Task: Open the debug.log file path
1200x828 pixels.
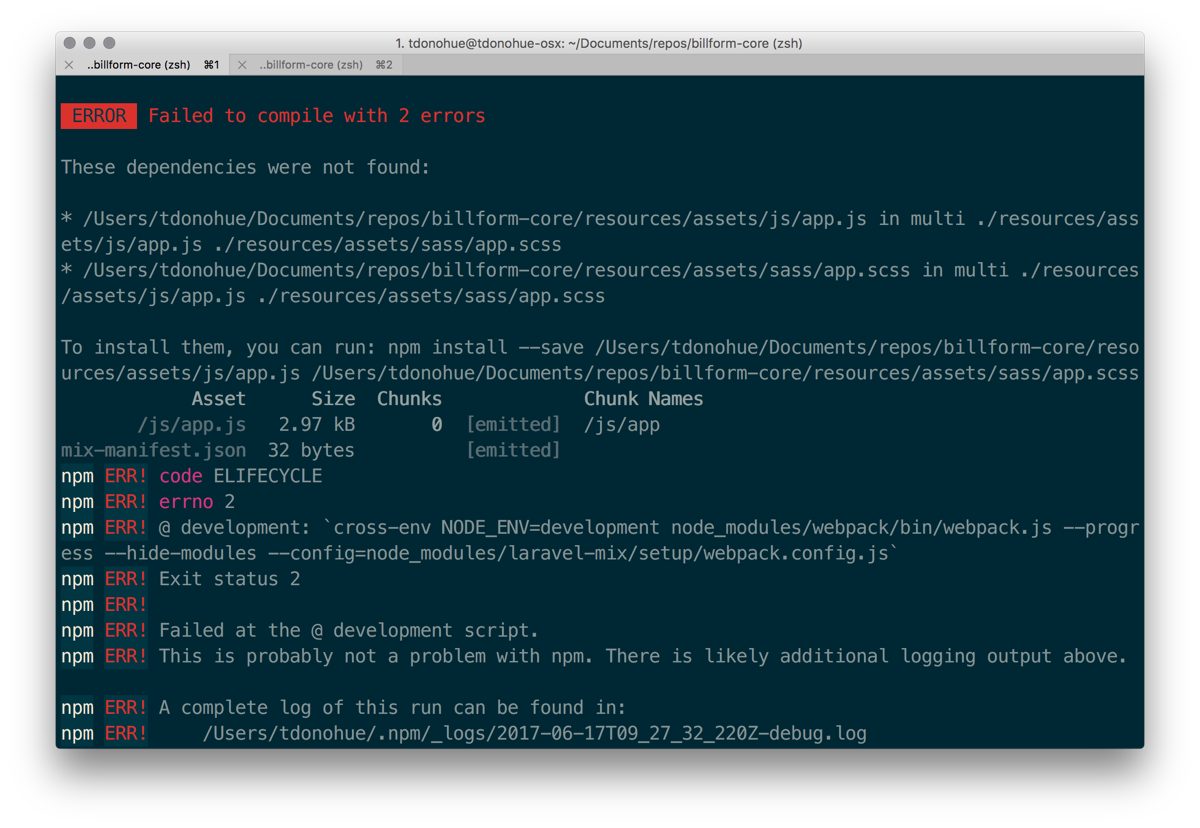Action: click(534, 734)
